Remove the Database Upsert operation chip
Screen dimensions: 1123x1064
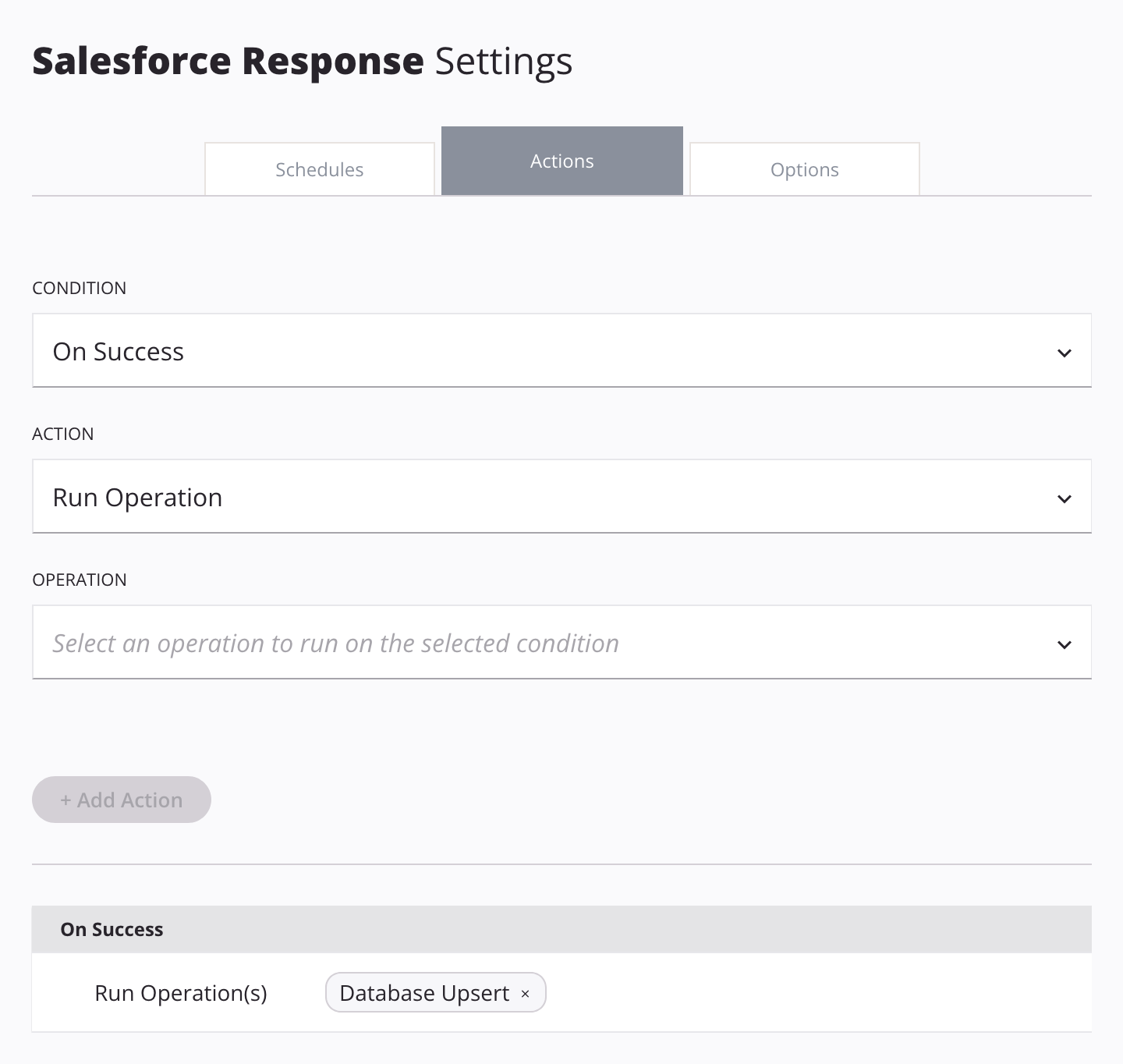[x=525, y=994]
